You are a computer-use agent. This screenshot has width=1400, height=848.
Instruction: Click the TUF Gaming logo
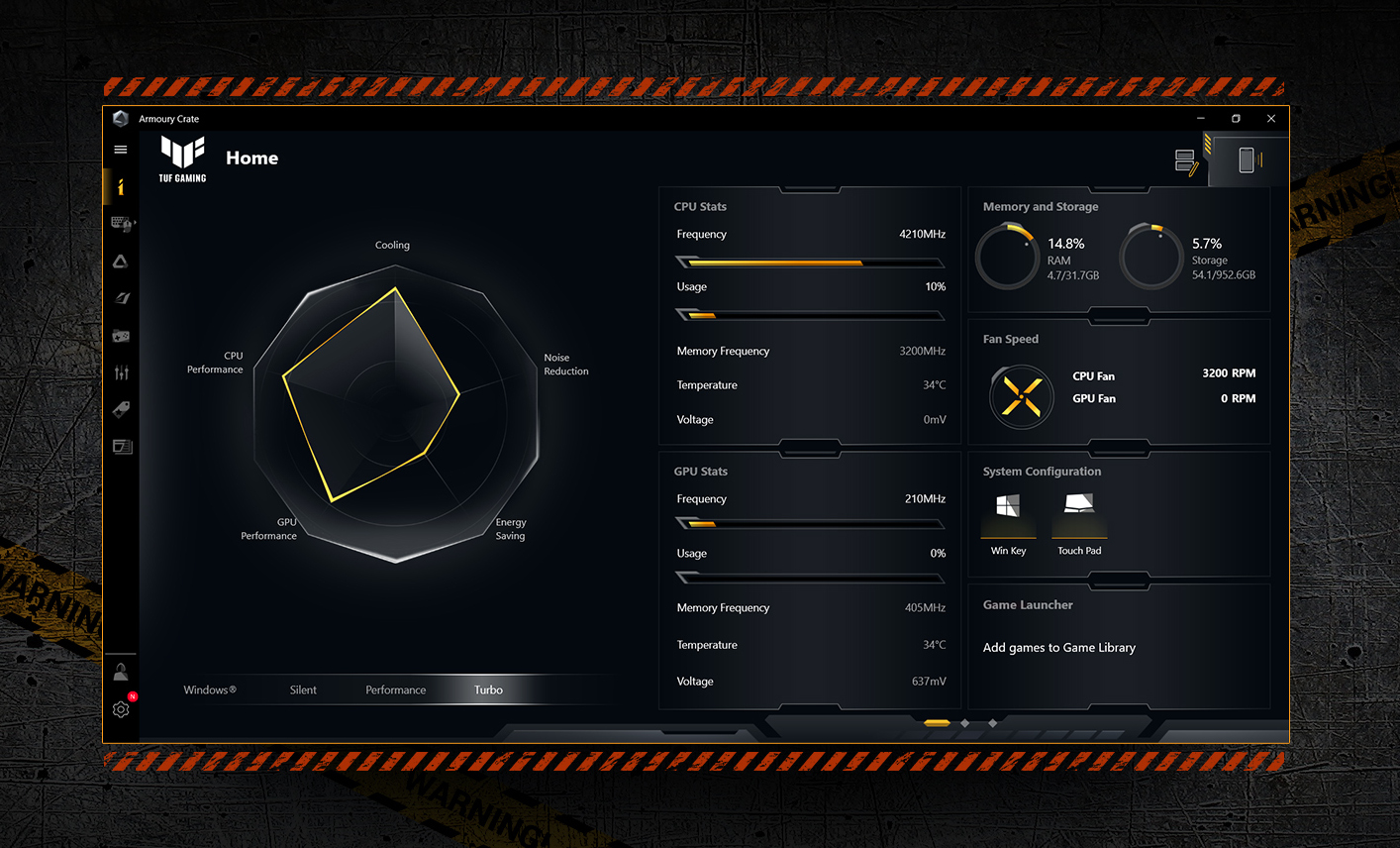click(x=183, y=159)
